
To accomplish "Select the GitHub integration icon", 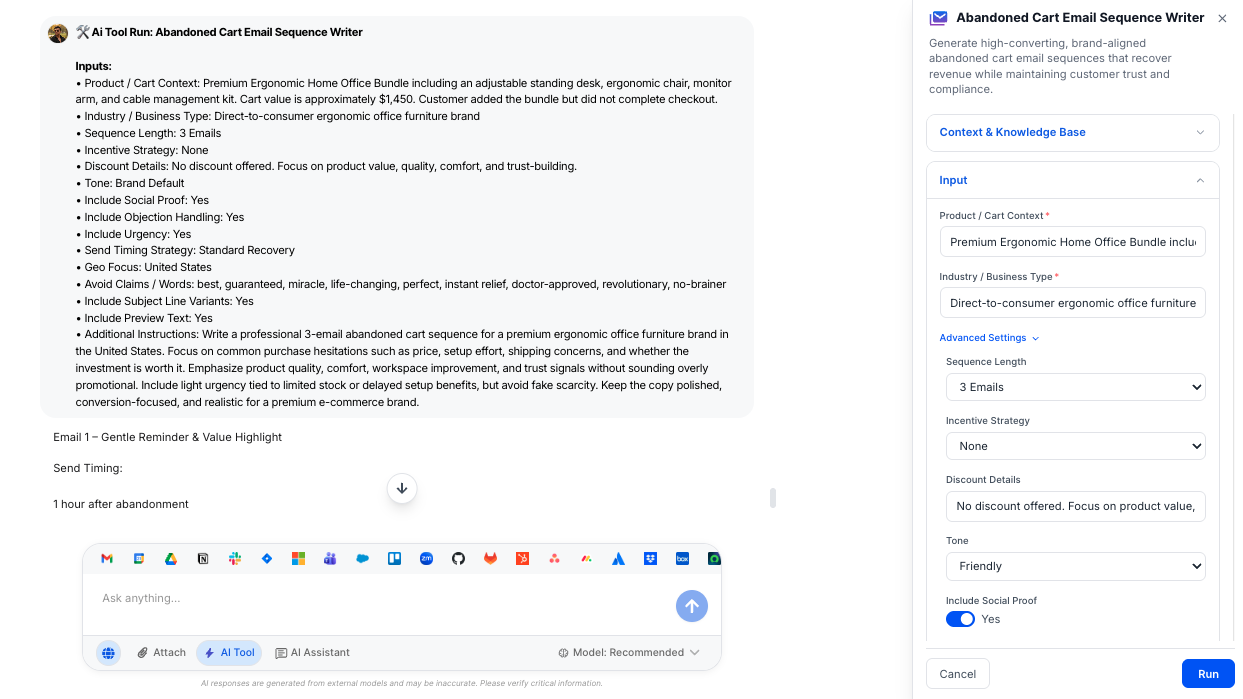I will [x=458, y=558].
